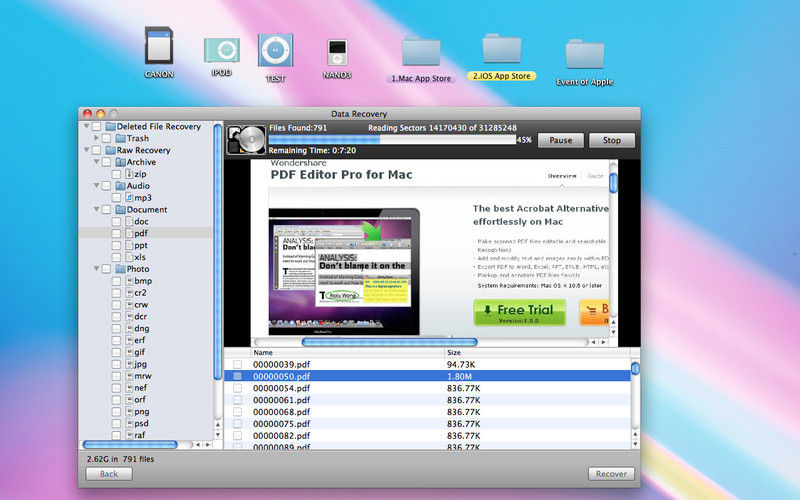Select the TEST iPod shuffle desktop icon
800x500 pixels.
tap(275, 51)
